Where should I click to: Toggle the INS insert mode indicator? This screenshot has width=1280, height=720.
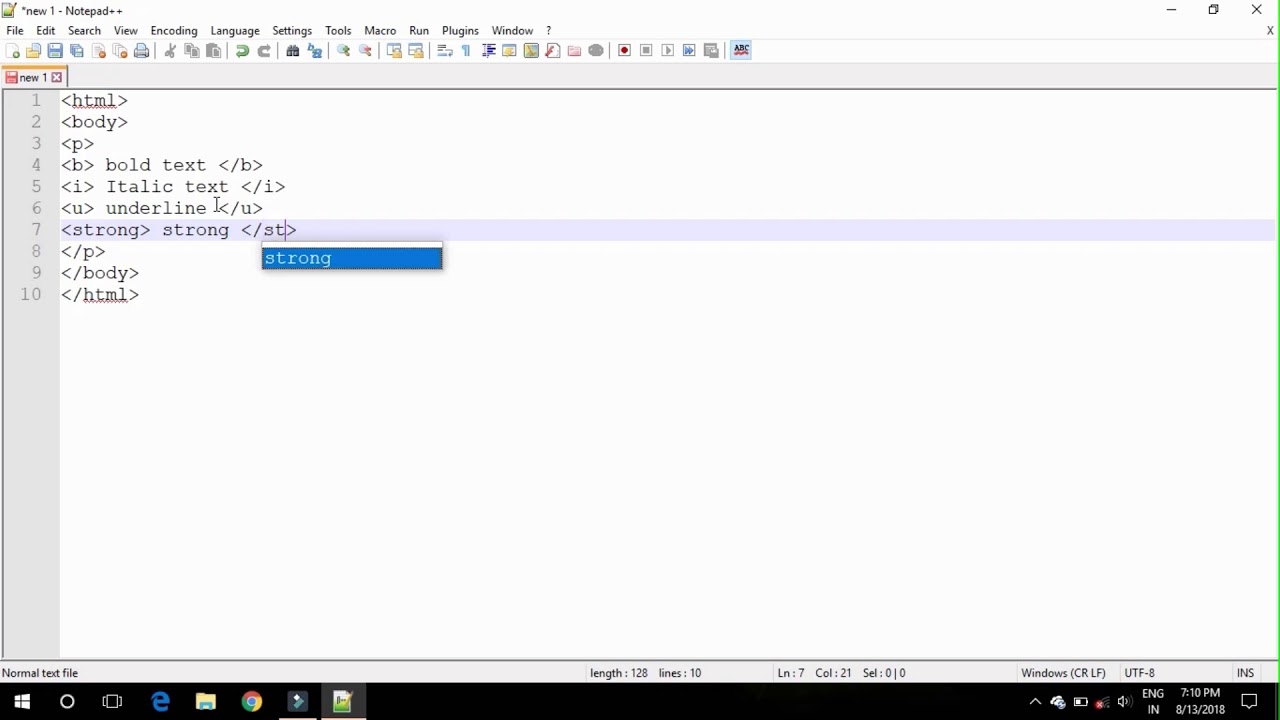[x=1245, y=673]
